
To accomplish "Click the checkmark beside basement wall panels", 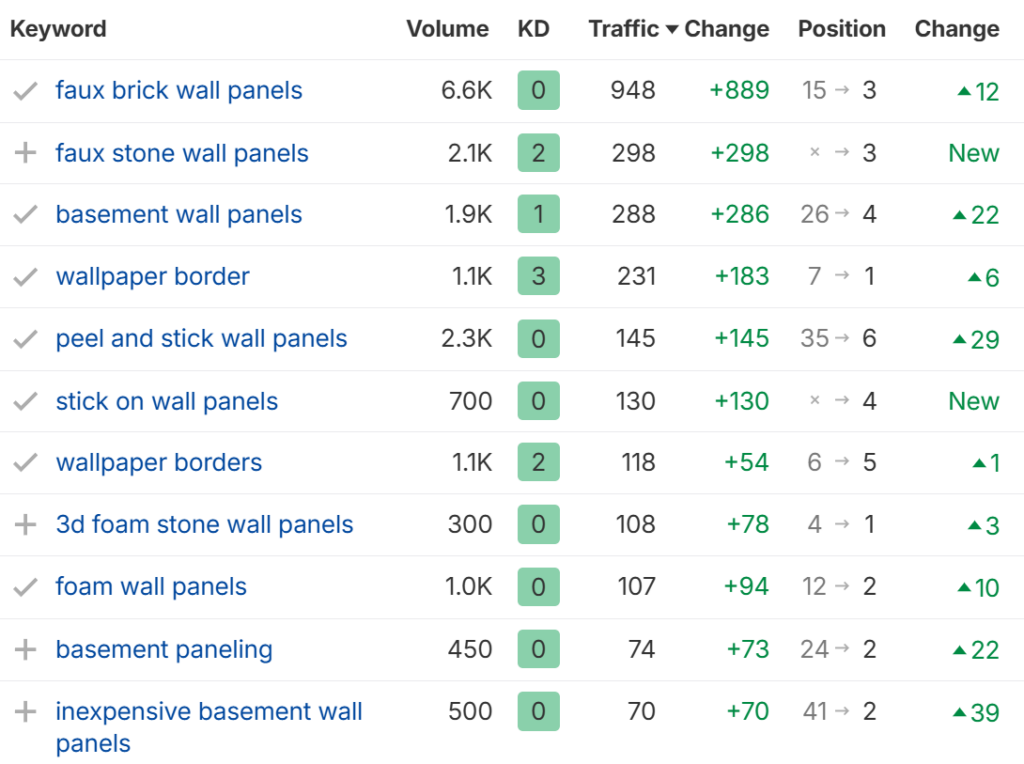I will pos(25,215).
